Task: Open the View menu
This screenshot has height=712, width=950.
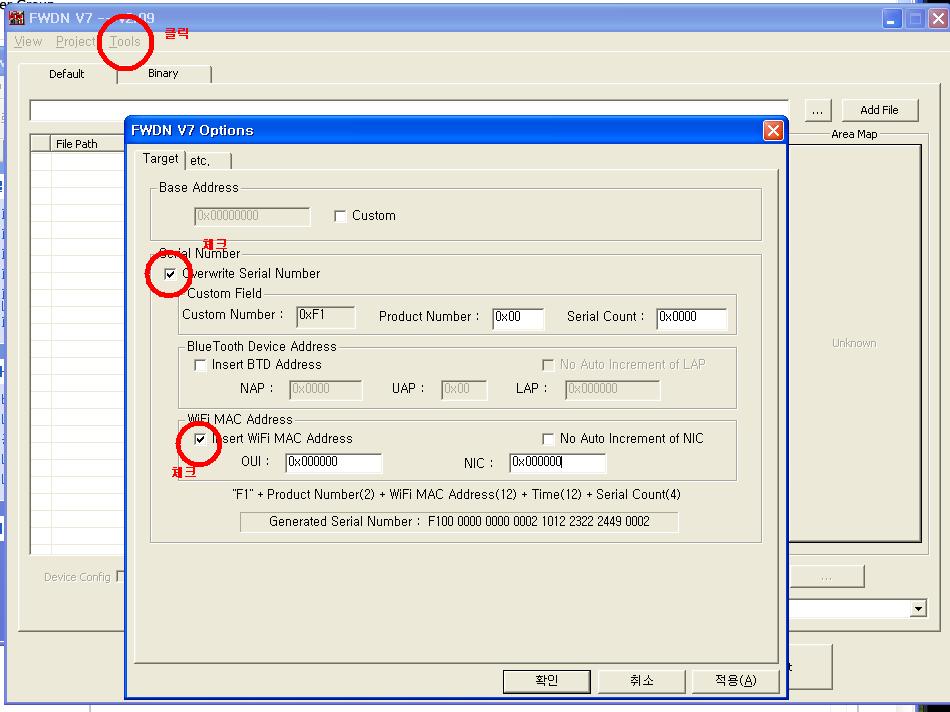Action: point(28,41)
